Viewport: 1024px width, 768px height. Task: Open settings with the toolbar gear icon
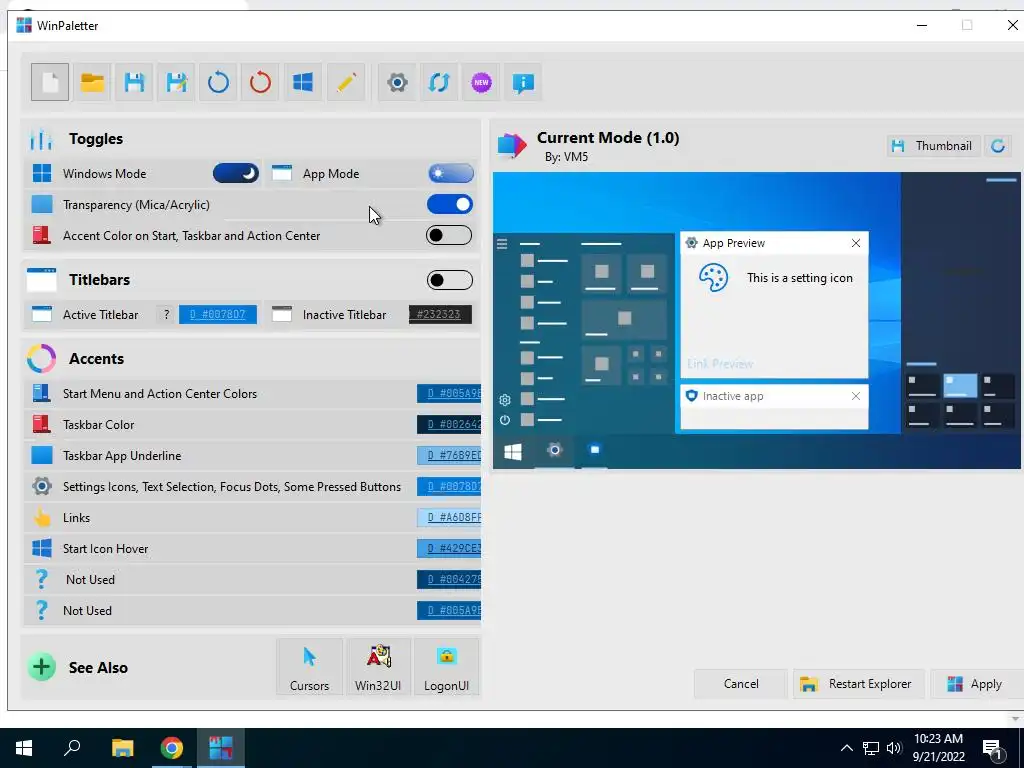tap(397, 82)
